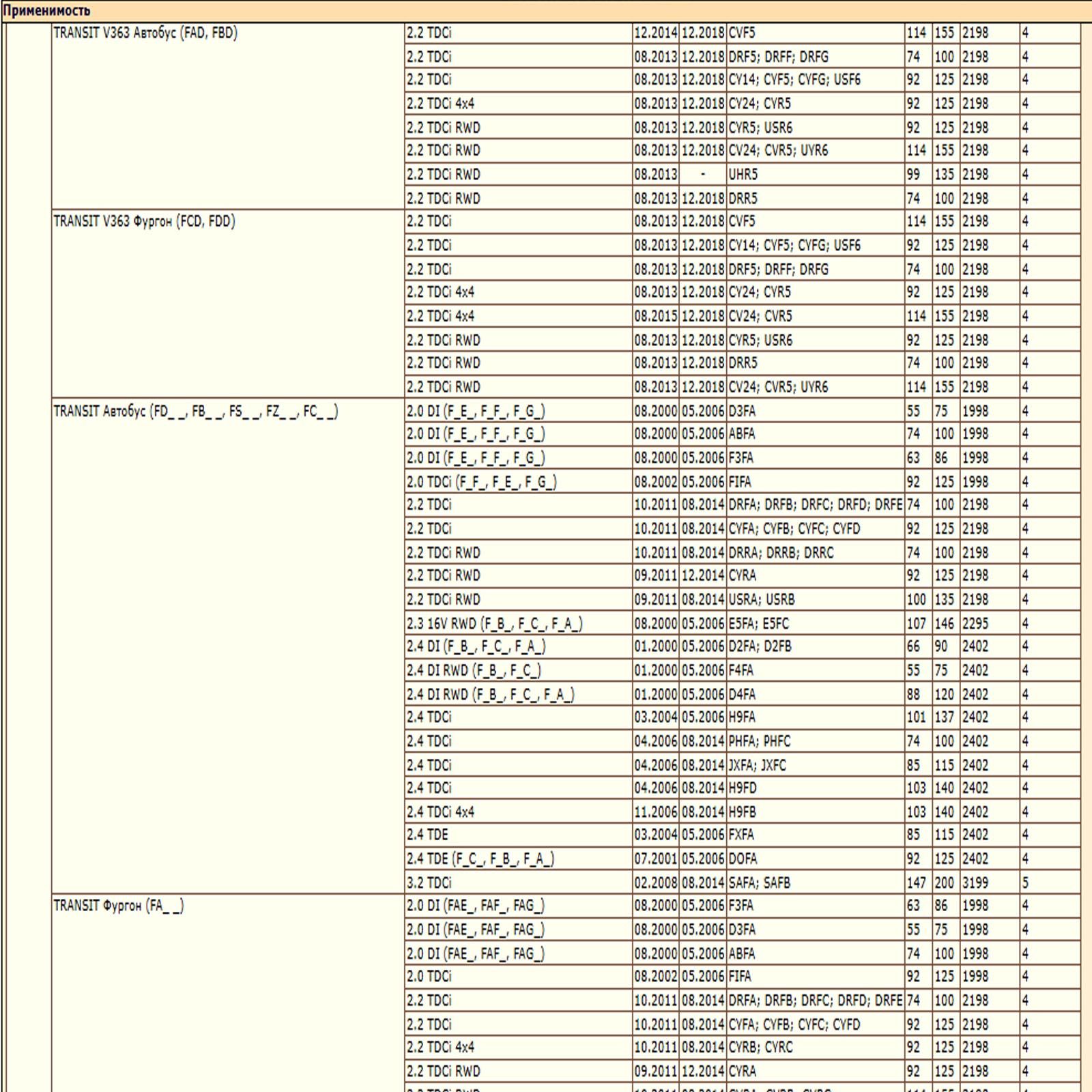Viewport: 1092px width, 1092px height.
Task: Click the 2.3 16V RWD engine cell
Action: click(x=495, y=623)
